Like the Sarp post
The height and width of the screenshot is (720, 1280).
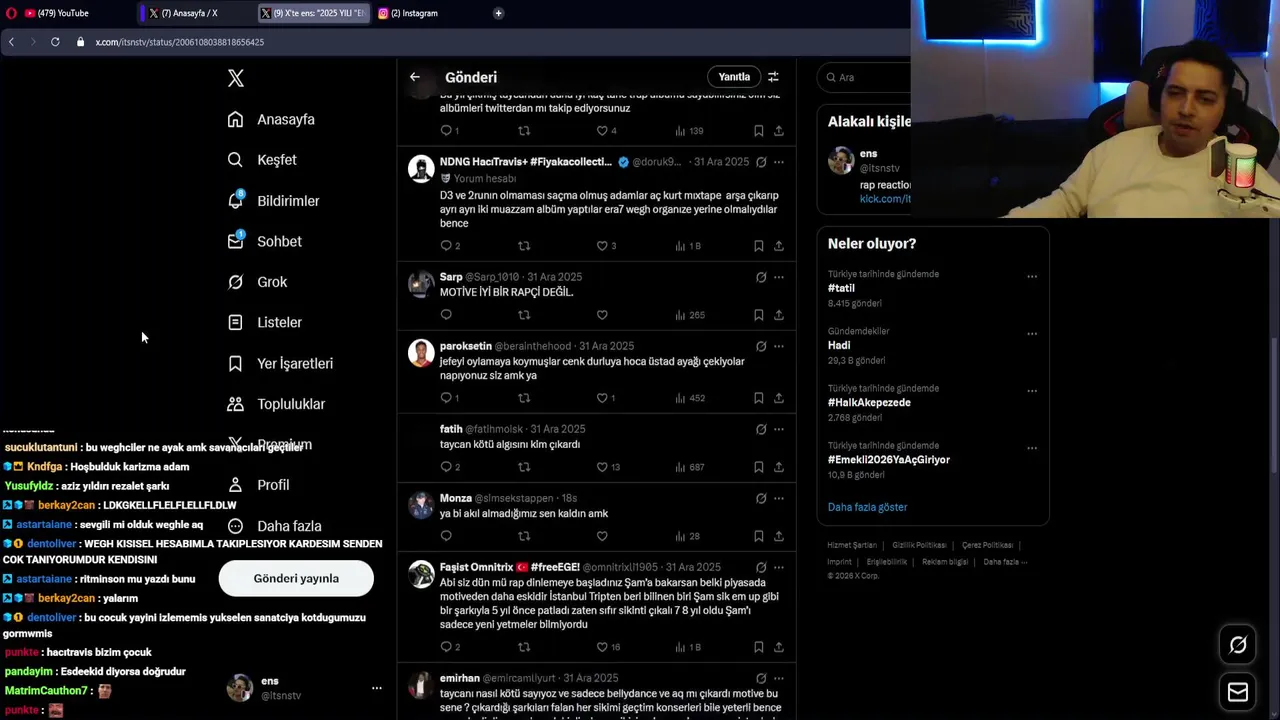tap(602, 315)
